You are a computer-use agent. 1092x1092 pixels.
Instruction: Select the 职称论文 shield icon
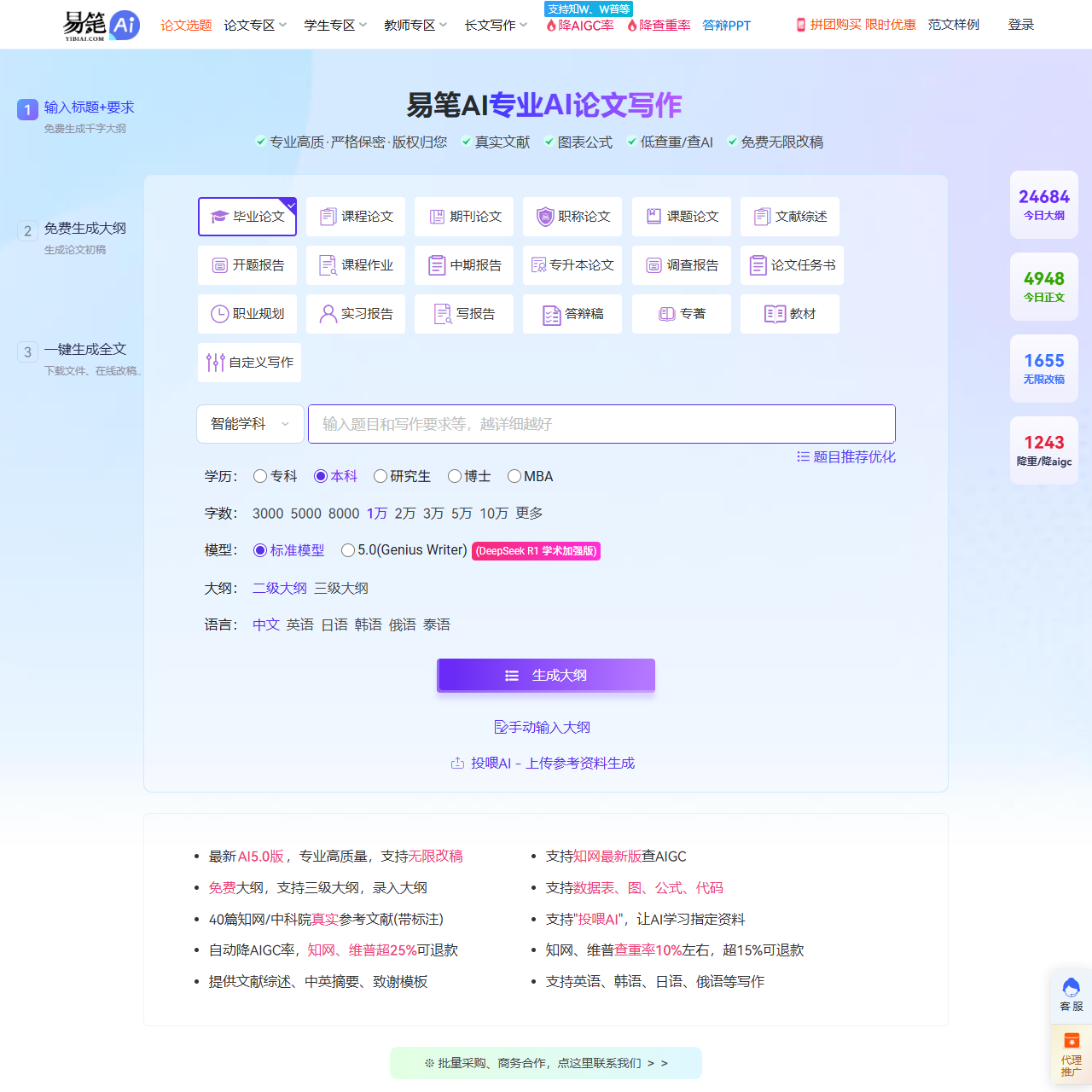545,217
